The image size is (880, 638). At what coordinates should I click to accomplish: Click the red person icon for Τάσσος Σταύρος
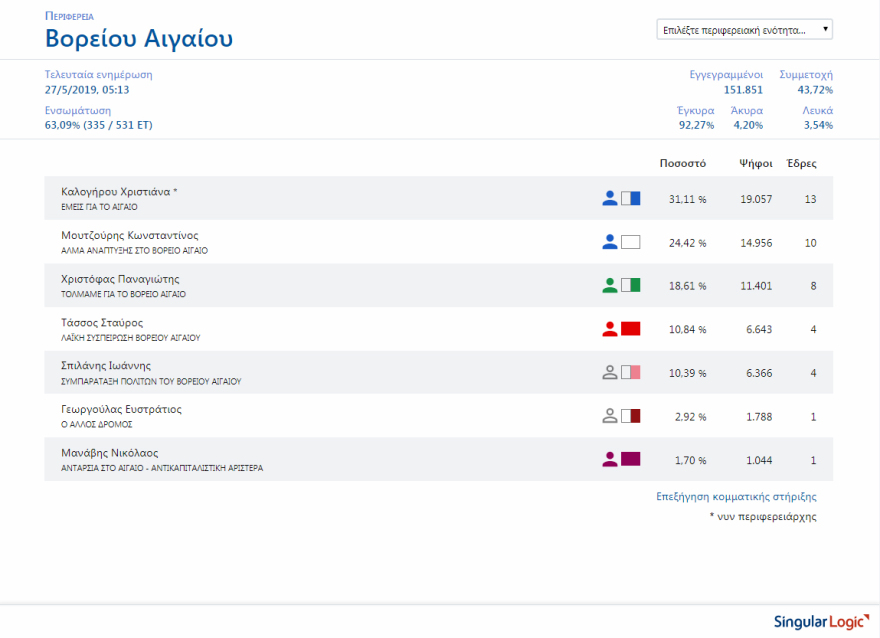(610, 329)
